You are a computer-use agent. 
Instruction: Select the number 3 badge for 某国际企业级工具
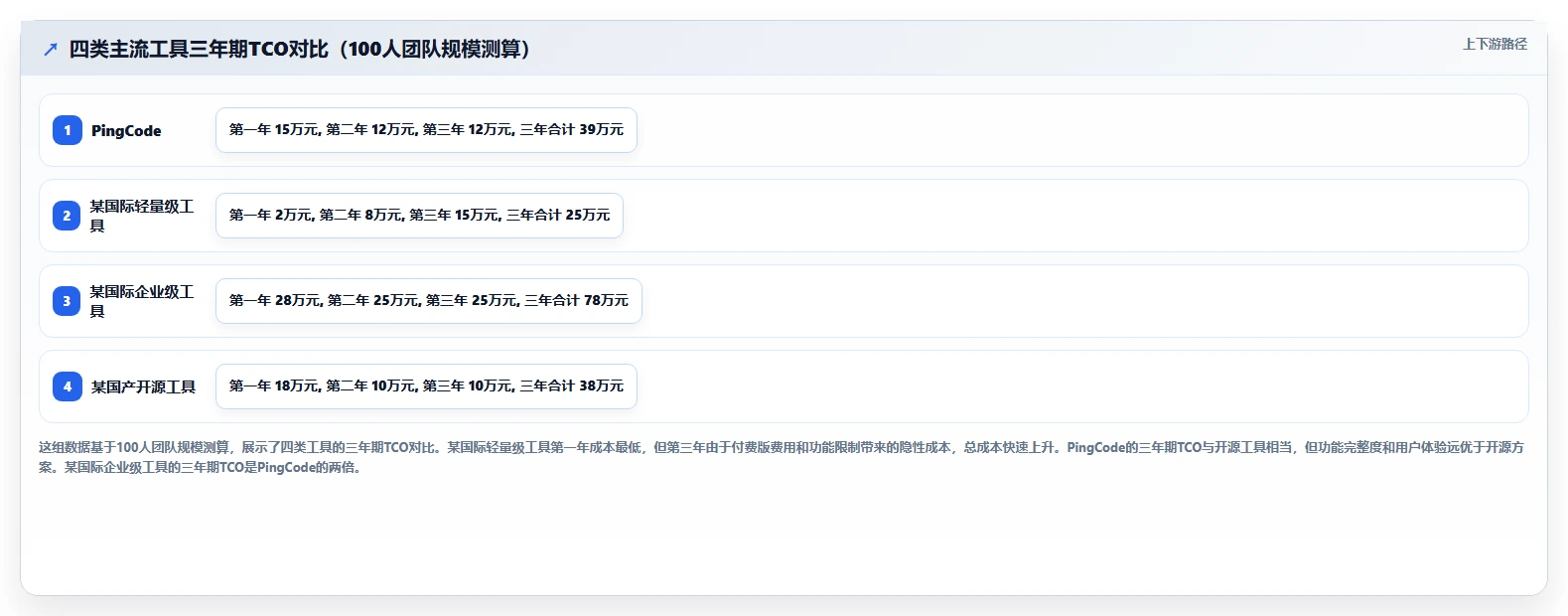[68, 301]
